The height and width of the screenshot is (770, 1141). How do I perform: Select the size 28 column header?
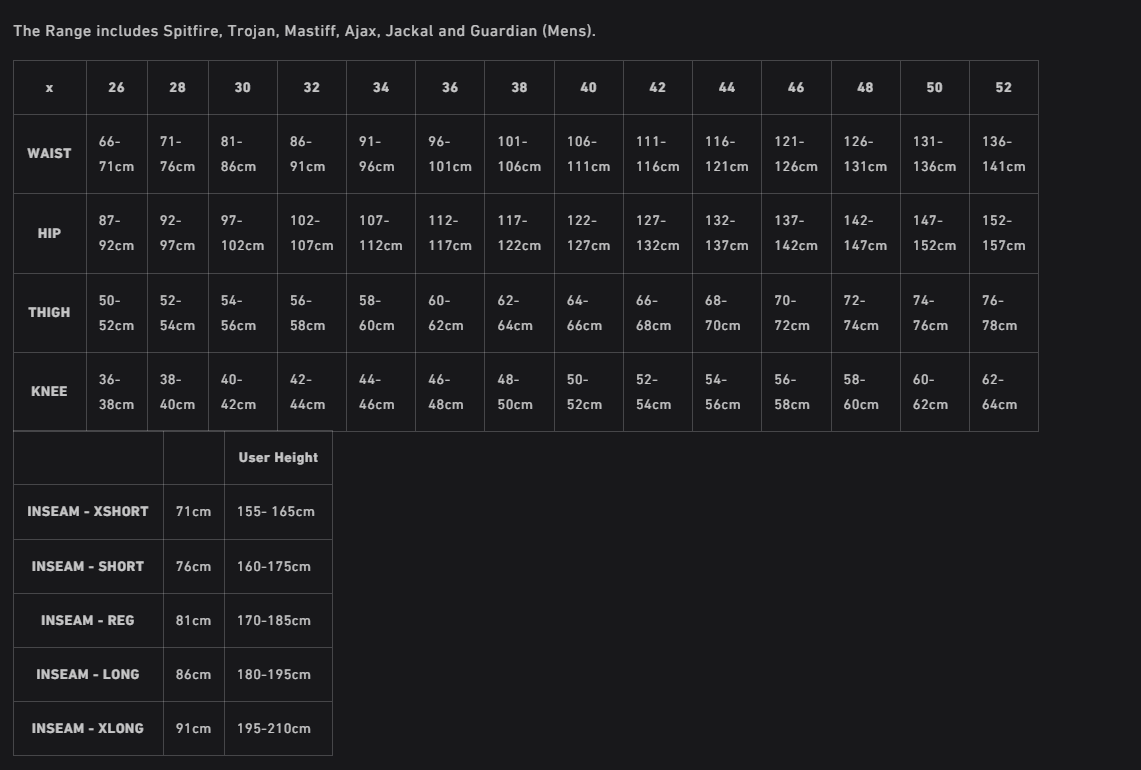[178, 87]
